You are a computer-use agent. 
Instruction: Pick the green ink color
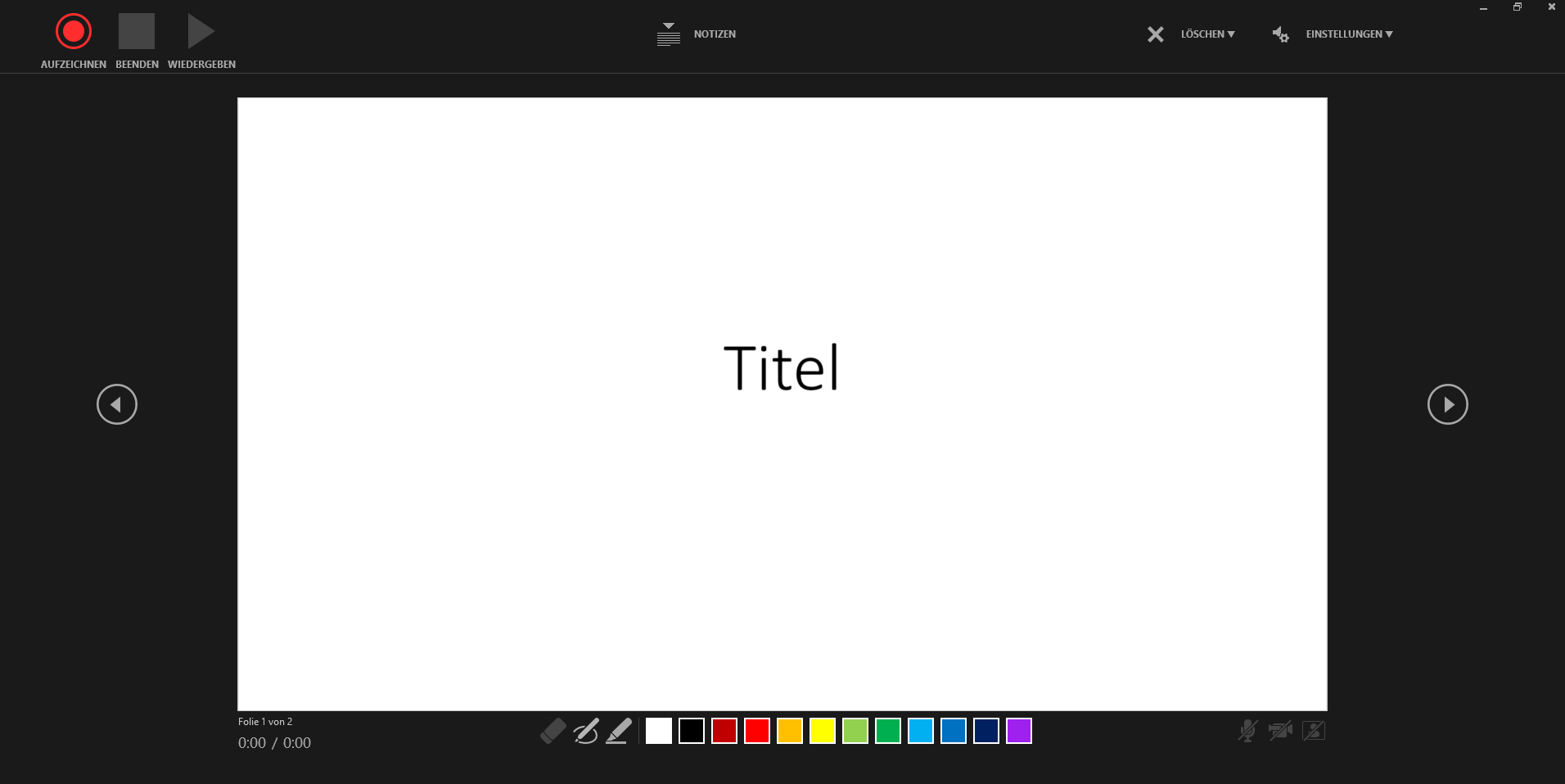tap(888, 731)
